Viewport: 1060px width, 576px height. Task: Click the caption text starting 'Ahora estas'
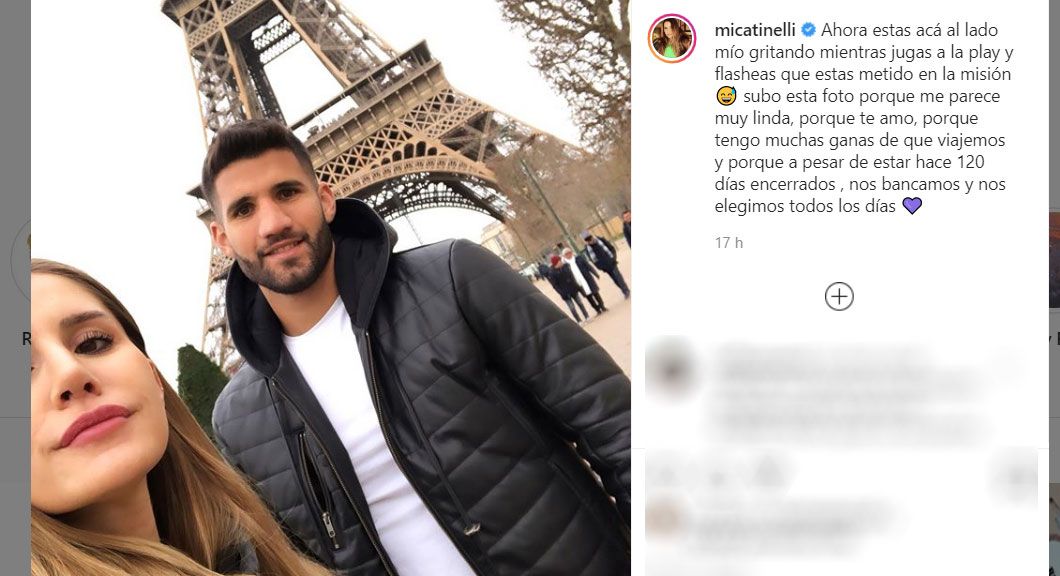tap(864, 118)
